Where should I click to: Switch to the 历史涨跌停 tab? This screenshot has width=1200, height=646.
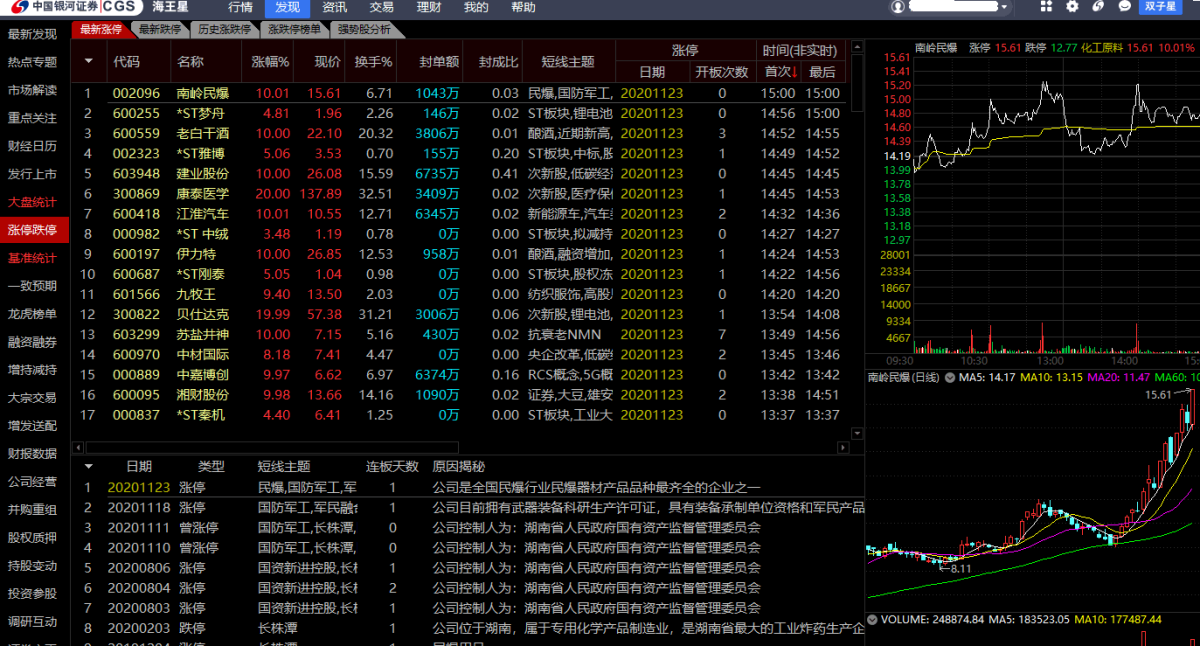coord(224,29)
